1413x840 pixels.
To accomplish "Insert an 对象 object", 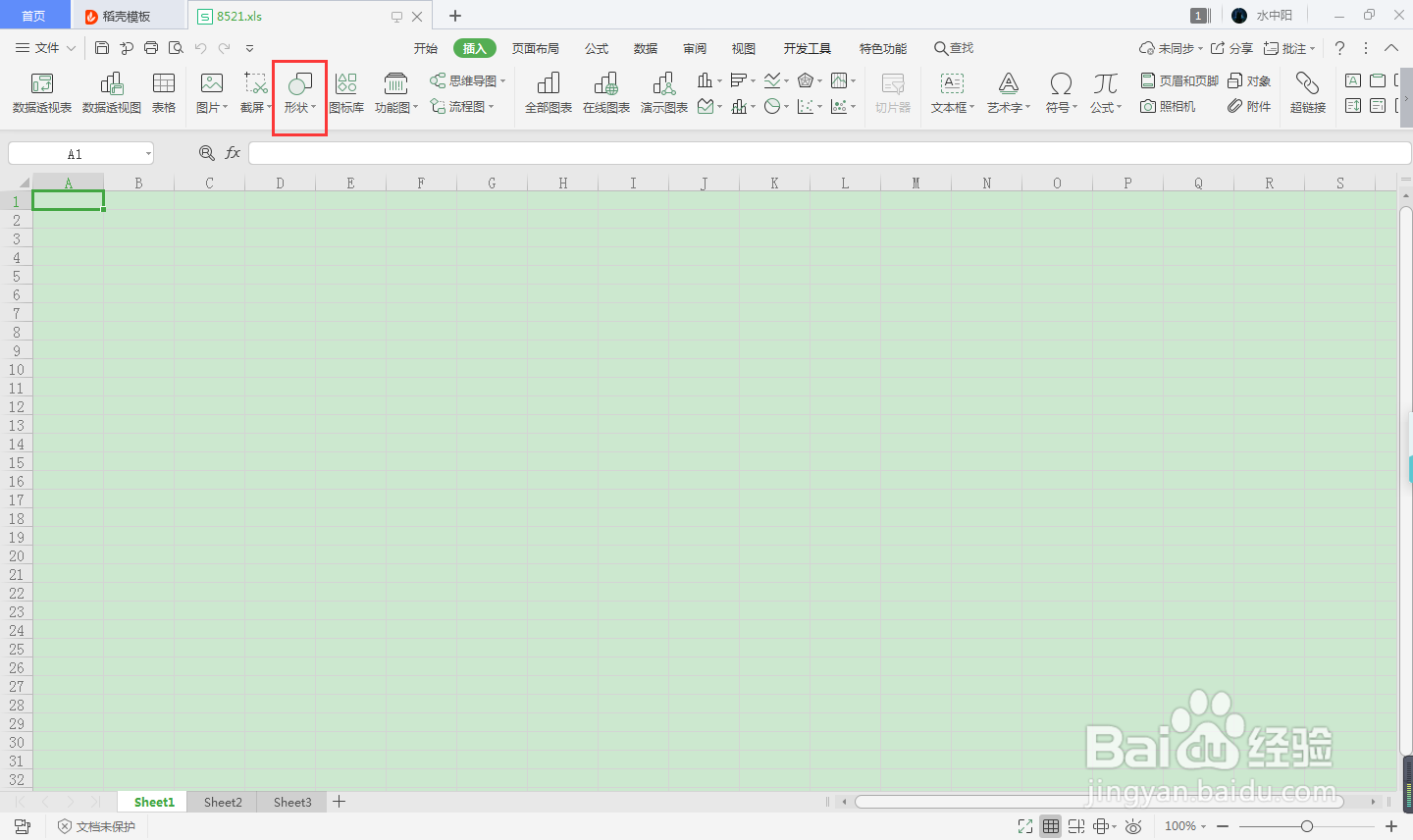I will point(1249,80).
